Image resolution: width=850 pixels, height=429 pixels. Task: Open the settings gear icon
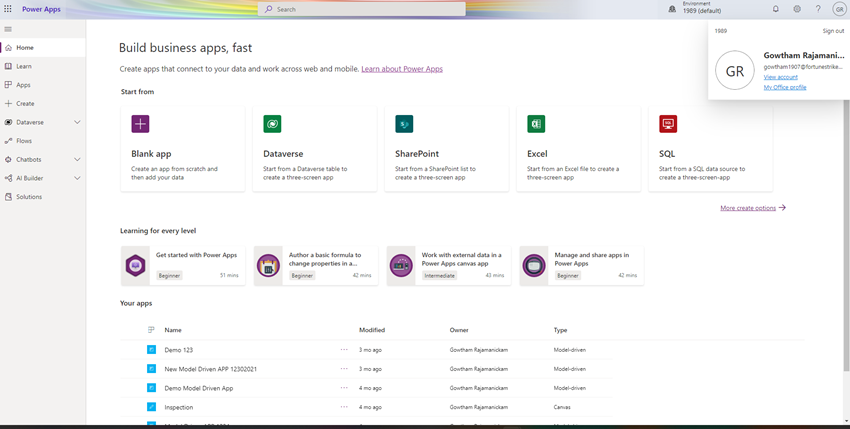[797, 9]
